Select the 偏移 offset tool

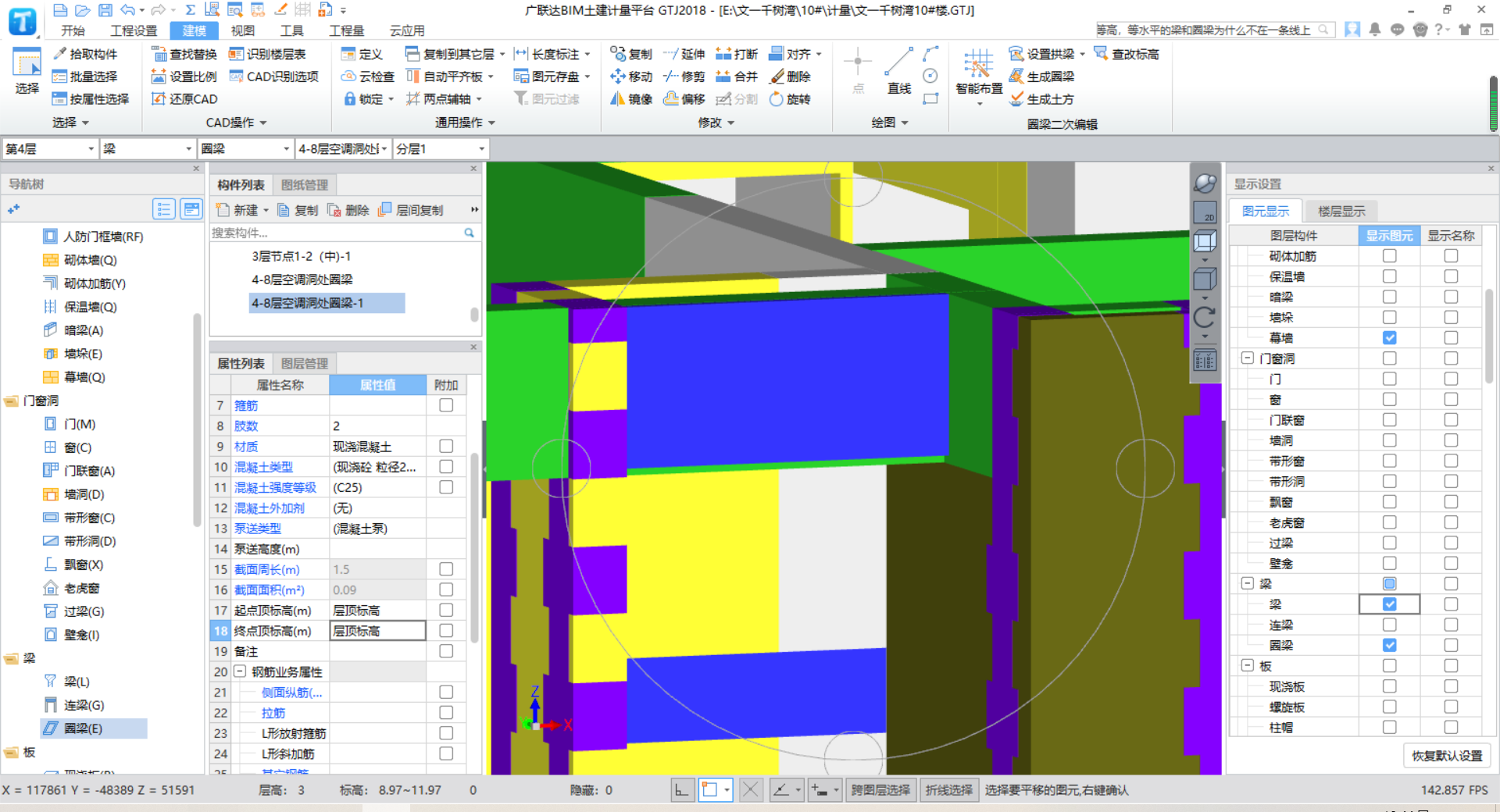tap(684, 99)
